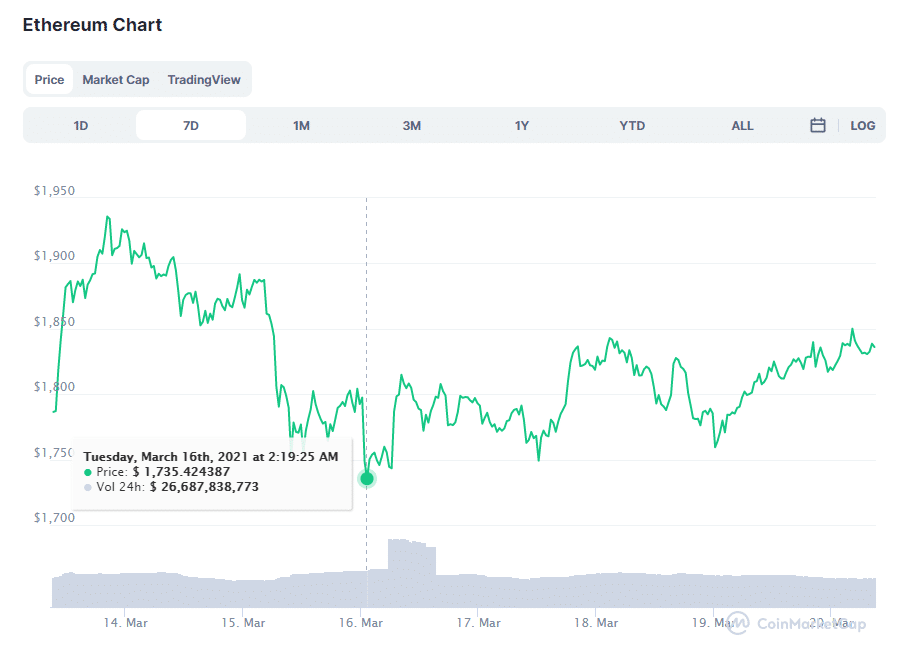Click the $1,950 y-axis label
The width and height of the screenshot is (915, 656).
(x=54, y=191)
